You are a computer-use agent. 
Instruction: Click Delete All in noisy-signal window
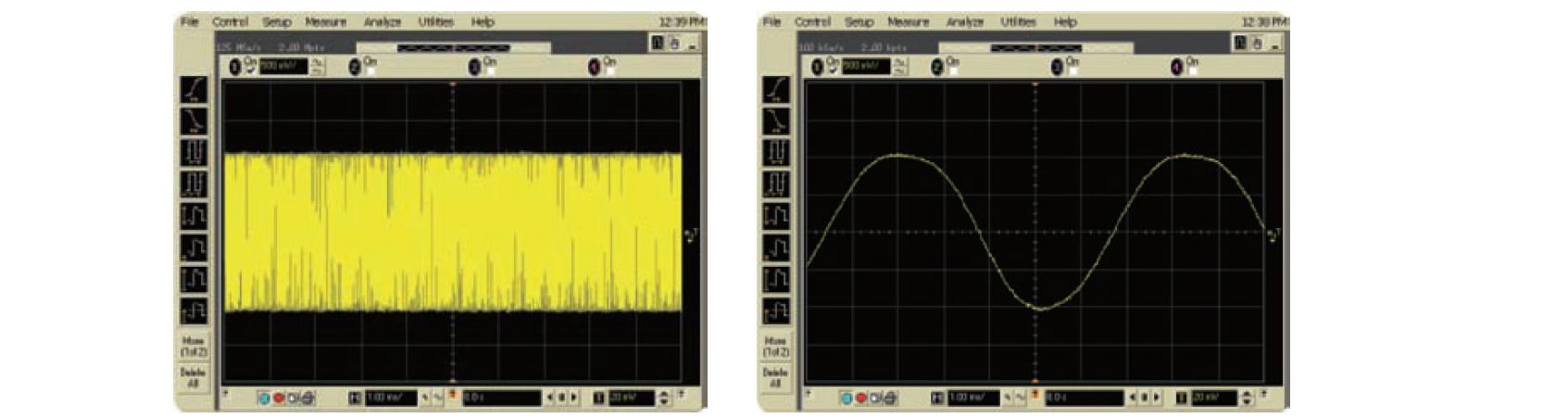(194, 377)
